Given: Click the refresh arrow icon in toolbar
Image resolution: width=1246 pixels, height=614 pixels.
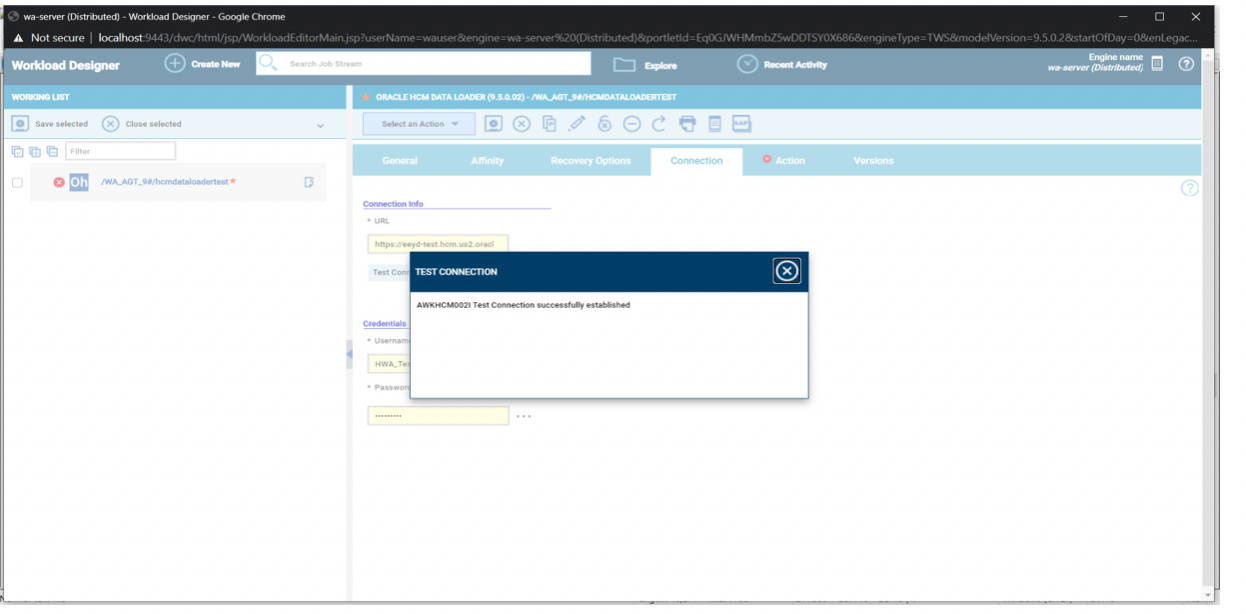Looking at the screenshot, I should tap(659, 124).
